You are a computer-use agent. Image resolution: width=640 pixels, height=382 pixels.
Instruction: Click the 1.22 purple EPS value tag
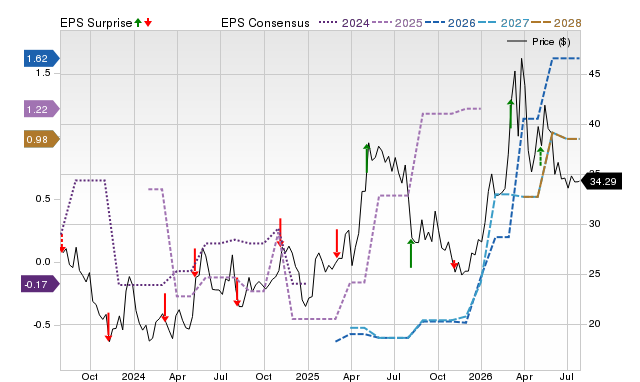[42, 109]
